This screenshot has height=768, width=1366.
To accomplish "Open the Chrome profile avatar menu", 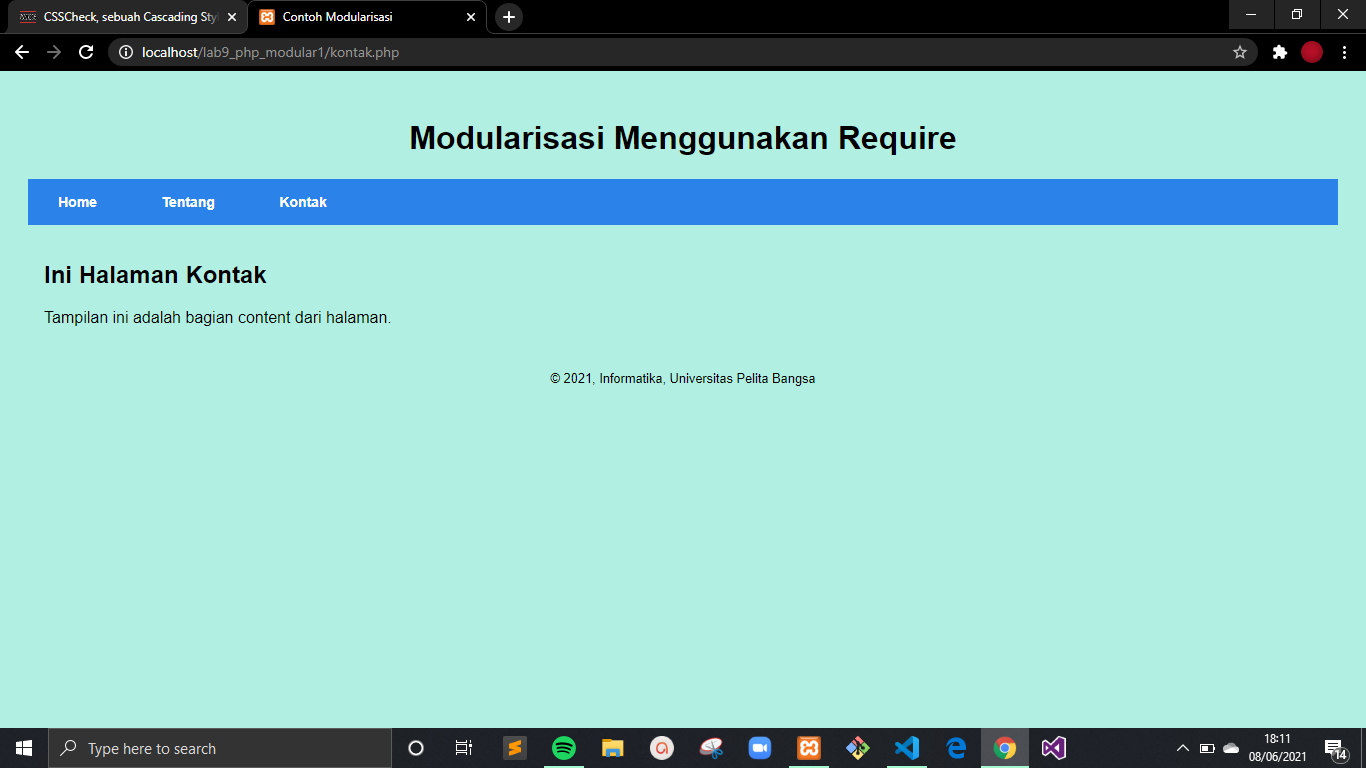I will [1310, 52].
